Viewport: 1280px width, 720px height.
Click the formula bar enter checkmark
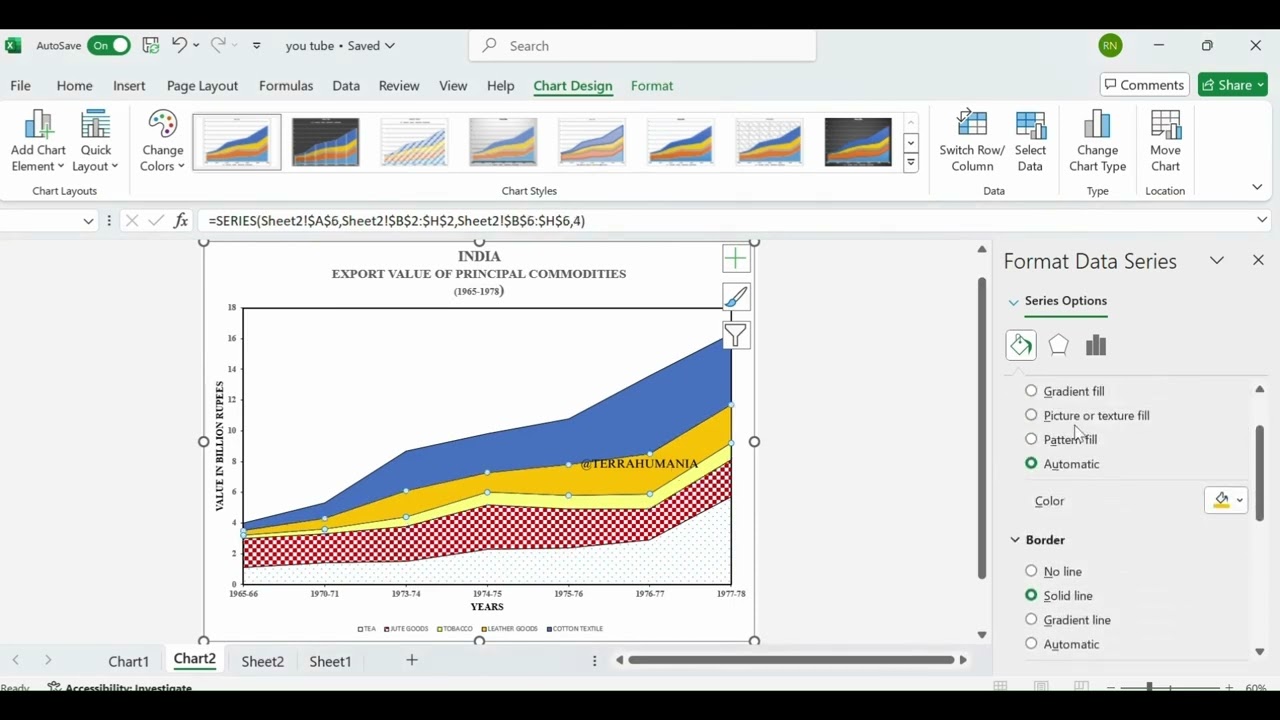156,220
